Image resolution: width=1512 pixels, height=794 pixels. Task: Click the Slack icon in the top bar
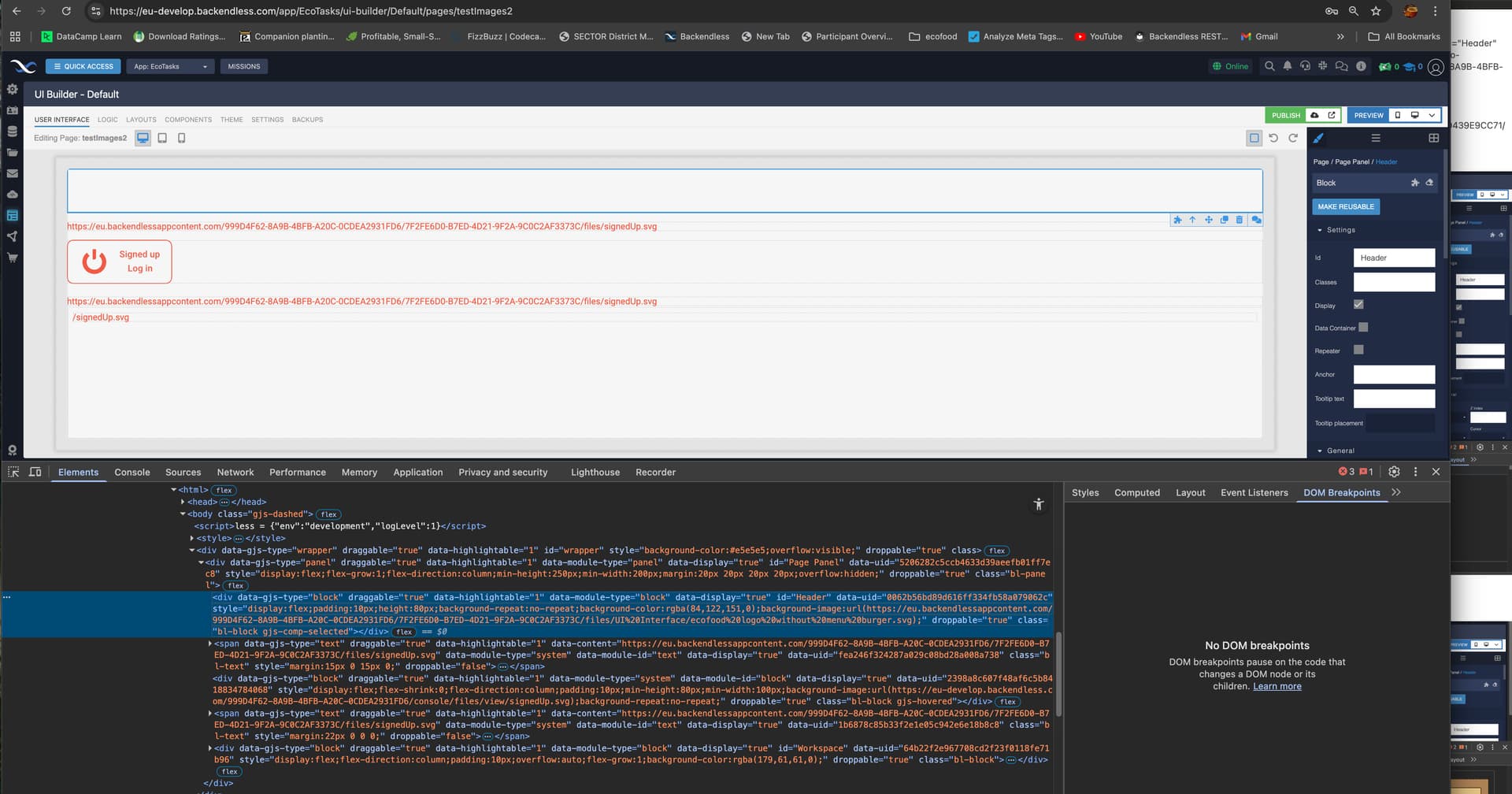click(1323, 66)
